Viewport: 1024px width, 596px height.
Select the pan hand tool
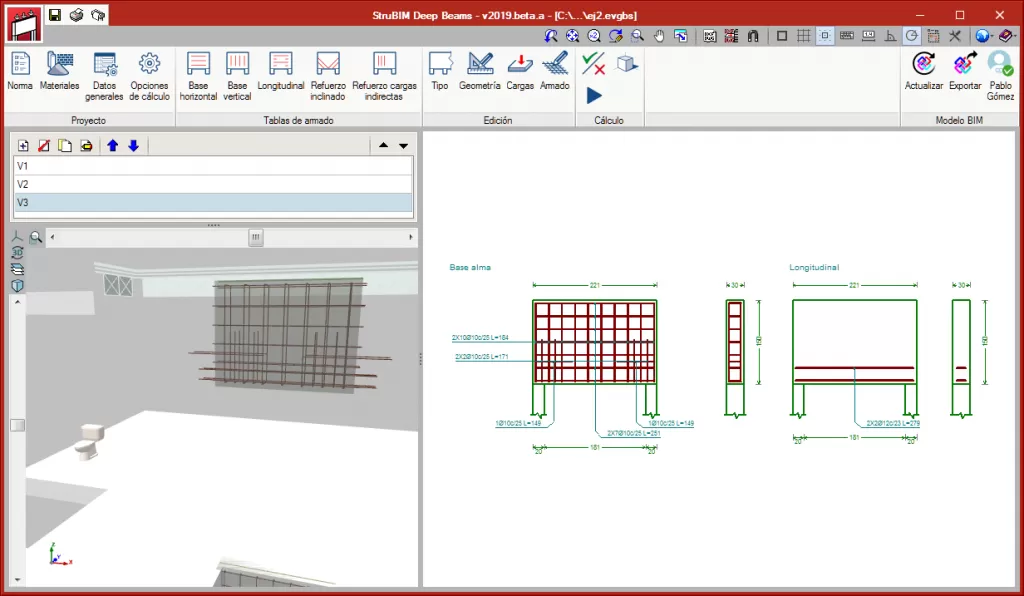click(x=659, y=35)
